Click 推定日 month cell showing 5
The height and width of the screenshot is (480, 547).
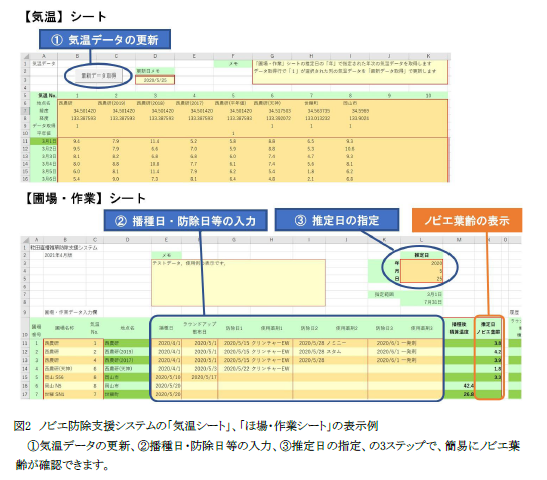422,271
